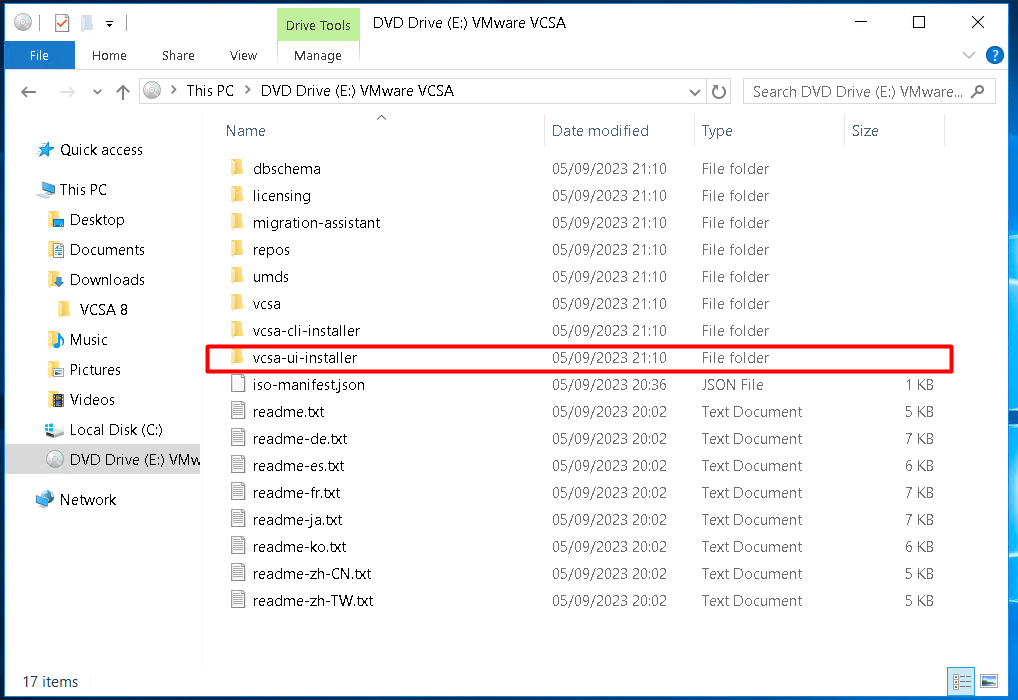The width and height of the screenshot is (1018, 700).
Task: Open the Manage Drive Tools tab
Action: (317, 56)
